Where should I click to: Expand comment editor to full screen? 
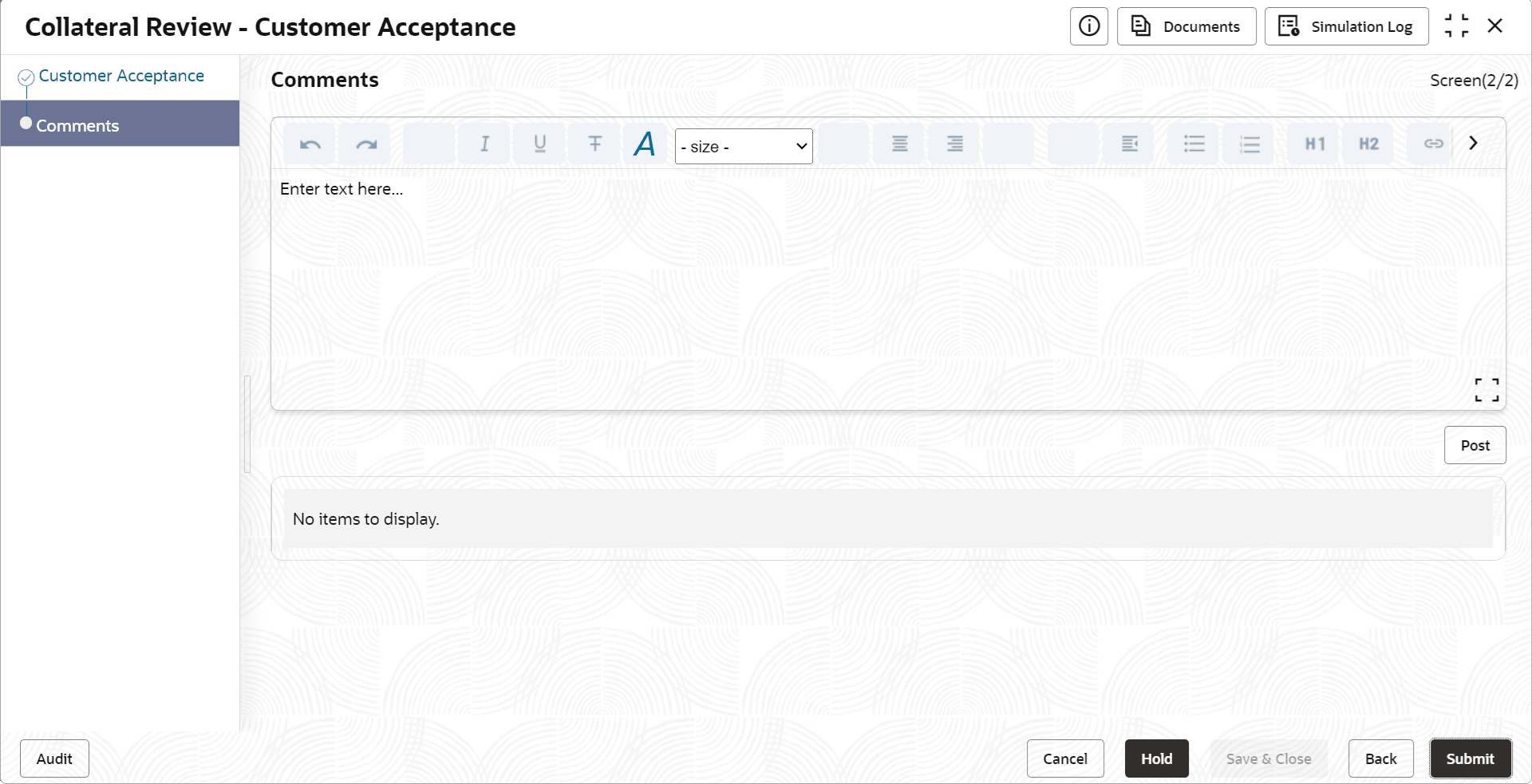pos(1487,390)
